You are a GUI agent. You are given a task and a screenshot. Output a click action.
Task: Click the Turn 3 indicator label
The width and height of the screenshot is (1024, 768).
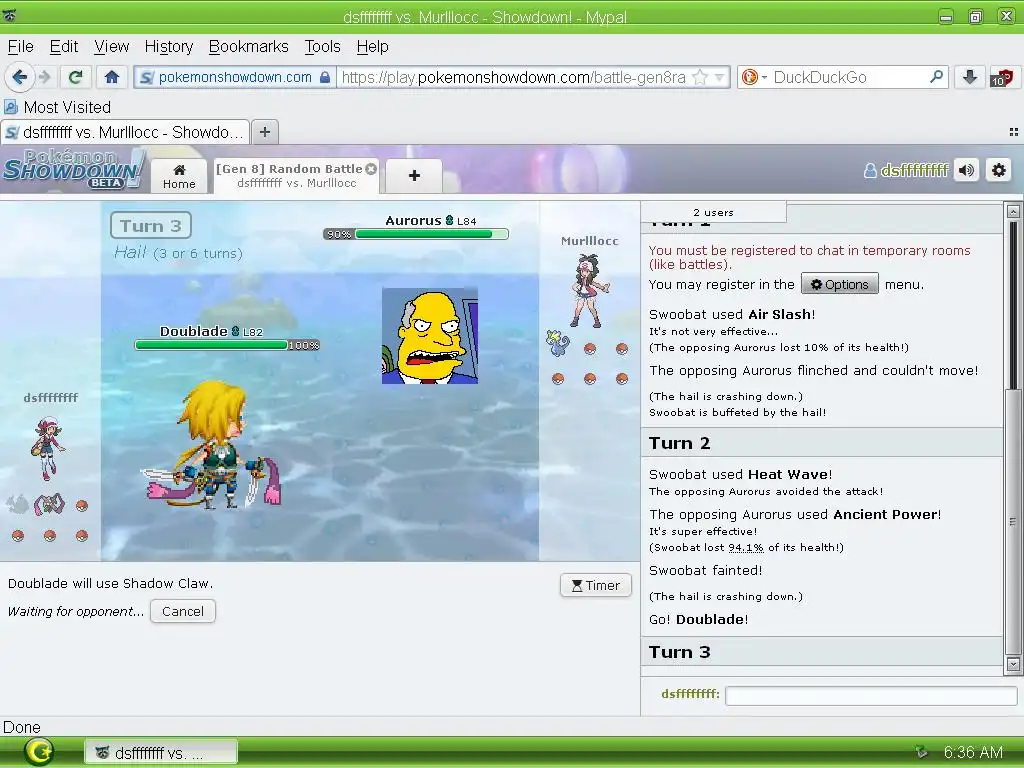[x=151, y=226]
